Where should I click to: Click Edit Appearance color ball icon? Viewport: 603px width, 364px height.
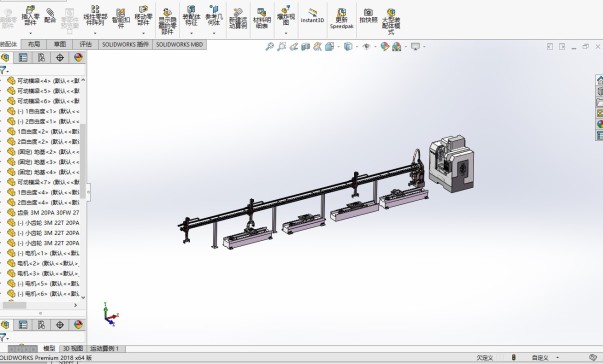tap(385, 47)
